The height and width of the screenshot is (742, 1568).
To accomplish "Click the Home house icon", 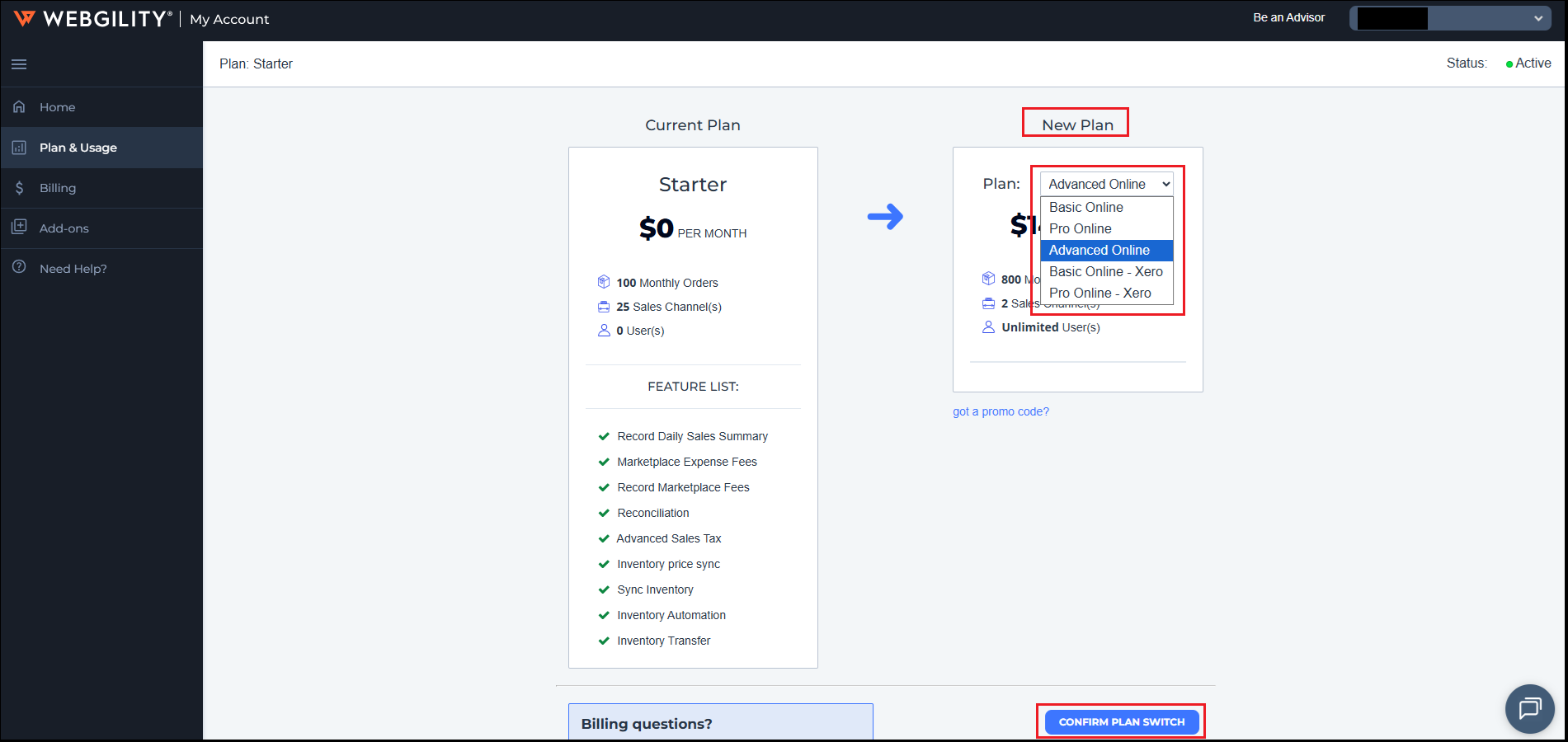I will [19, 107].
